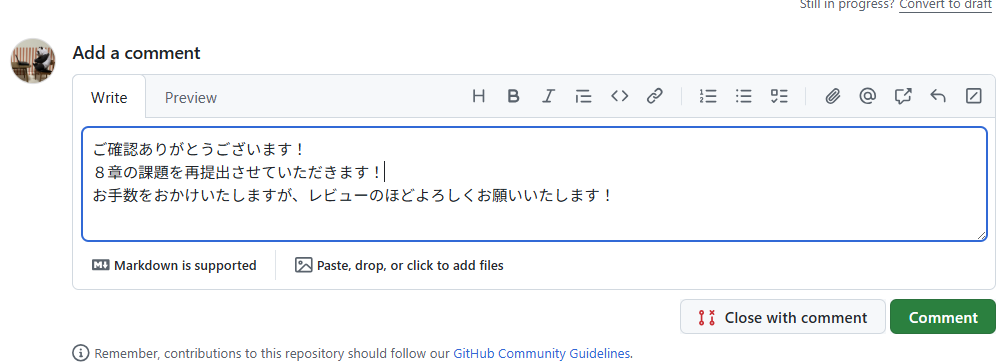Insert code formatting with the brackets icon

click(619, 97)
